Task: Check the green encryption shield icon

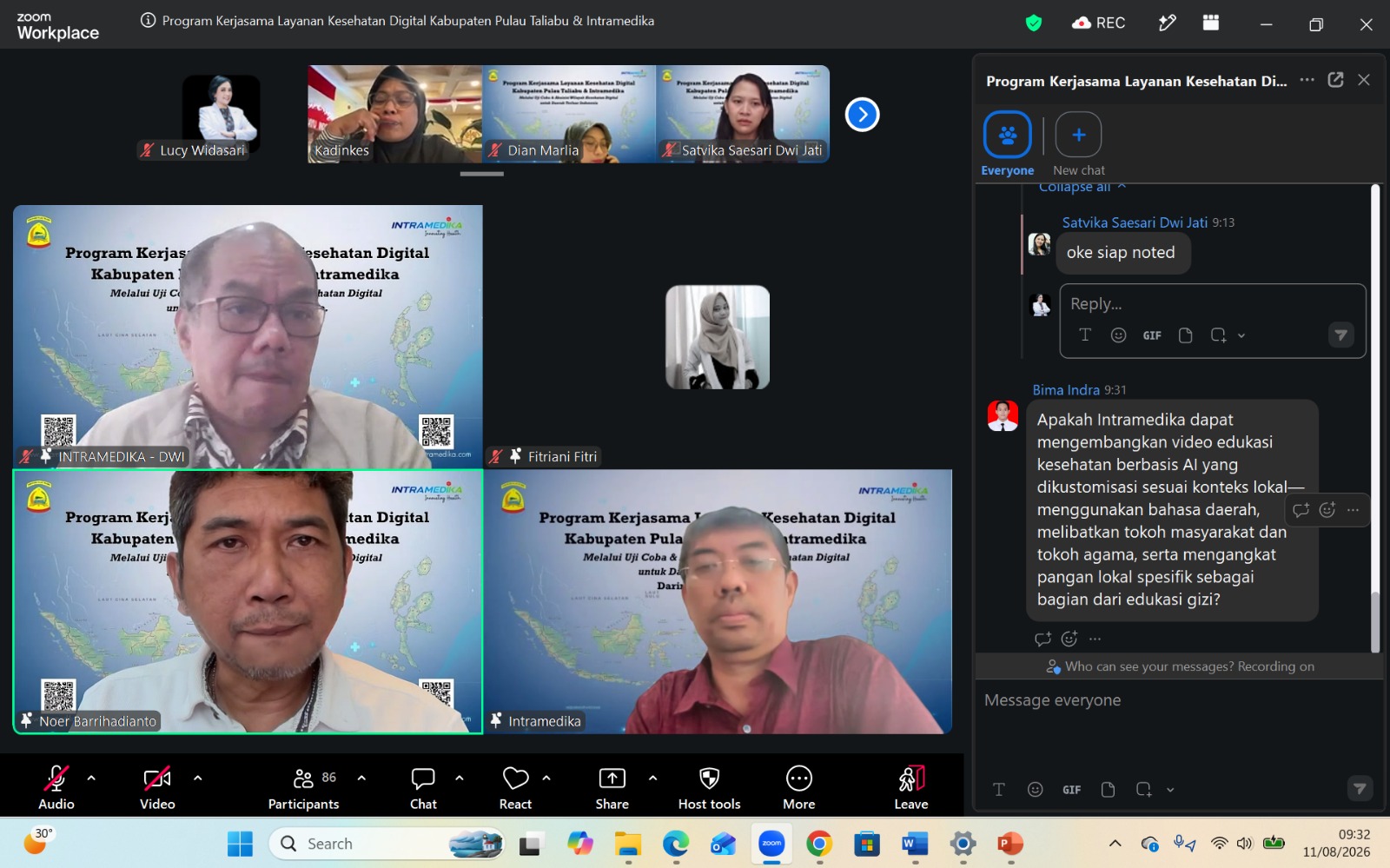Action: pyautogui.click(x=1033, y=23)
